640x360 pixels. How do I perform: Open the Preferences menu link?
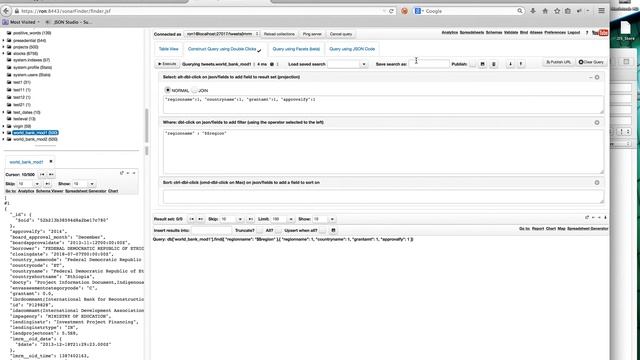(555, 33)
